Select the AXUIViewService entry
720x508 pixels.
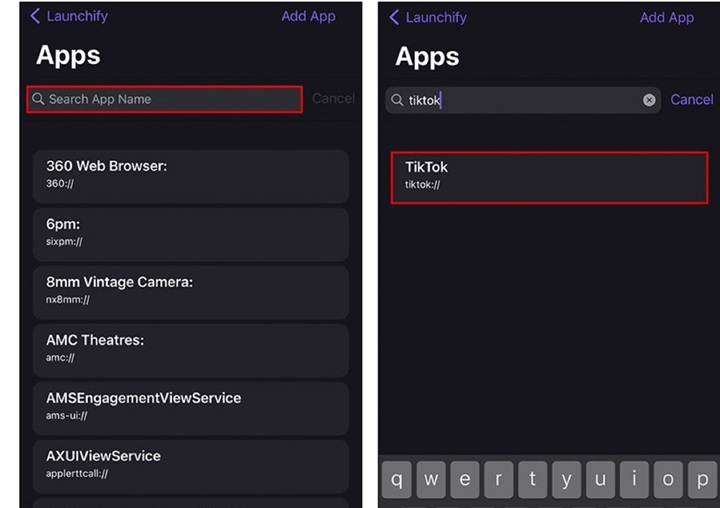click(191, 467)
